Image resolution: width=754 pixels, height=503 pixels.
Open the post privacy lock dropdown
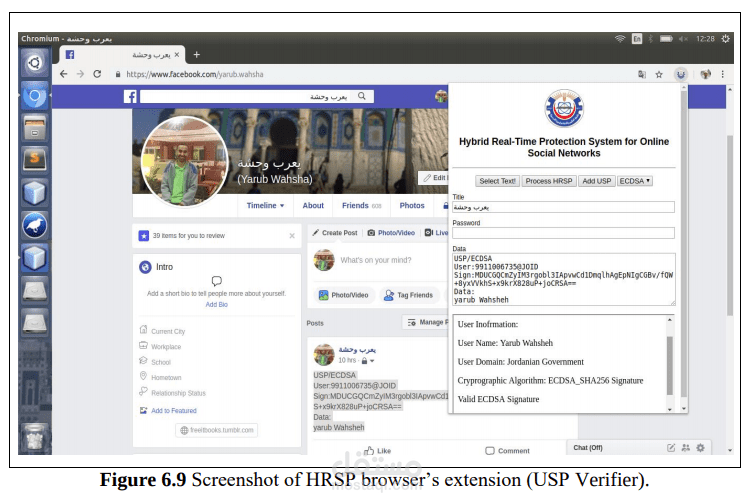click(x=367, y=361)
